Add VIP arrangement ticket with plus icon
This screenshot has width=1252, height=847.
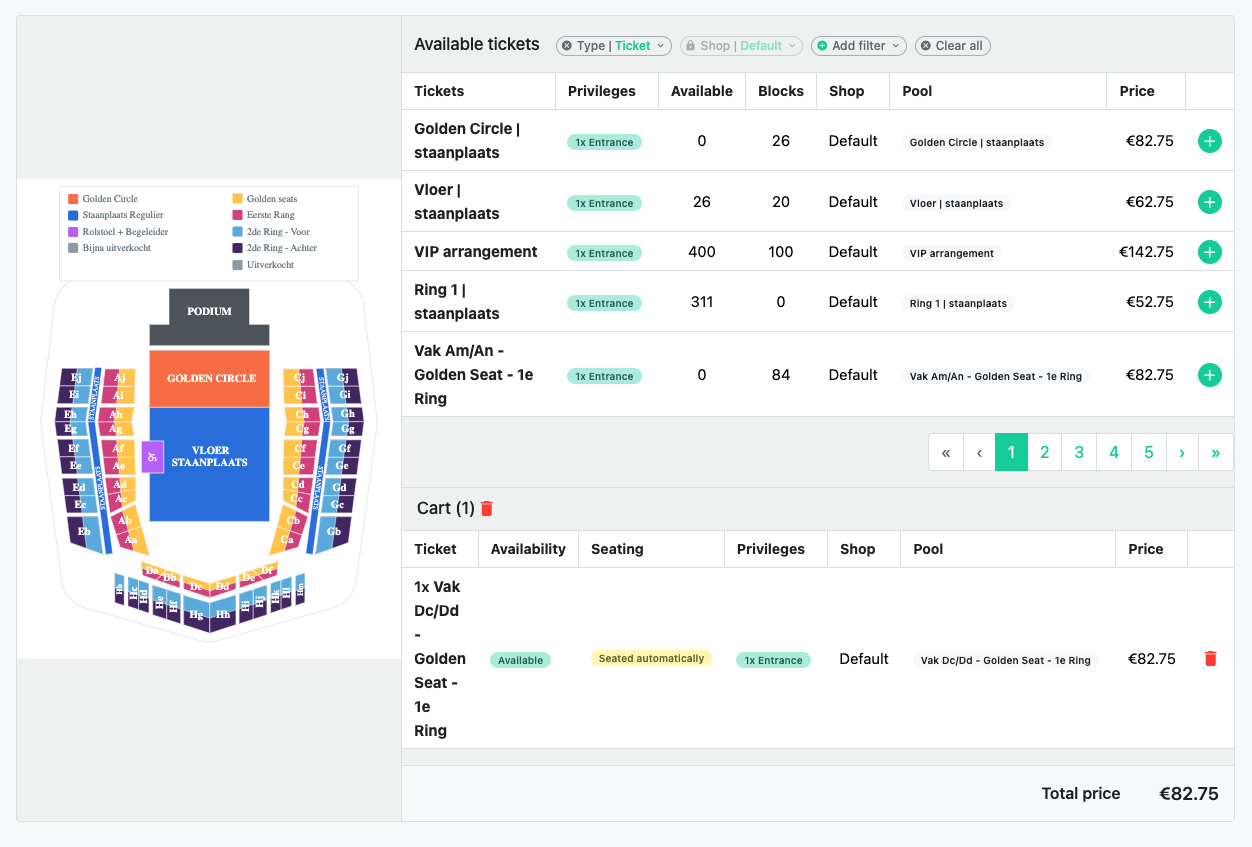point(1209,252)
